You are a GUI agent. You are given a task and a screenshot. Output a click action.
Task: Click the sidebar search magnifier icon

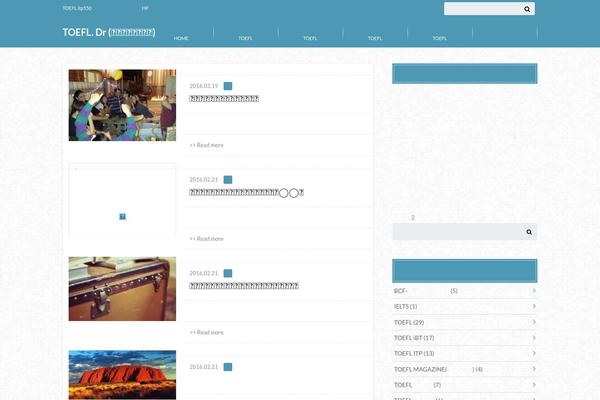click(x=529, y=232)
